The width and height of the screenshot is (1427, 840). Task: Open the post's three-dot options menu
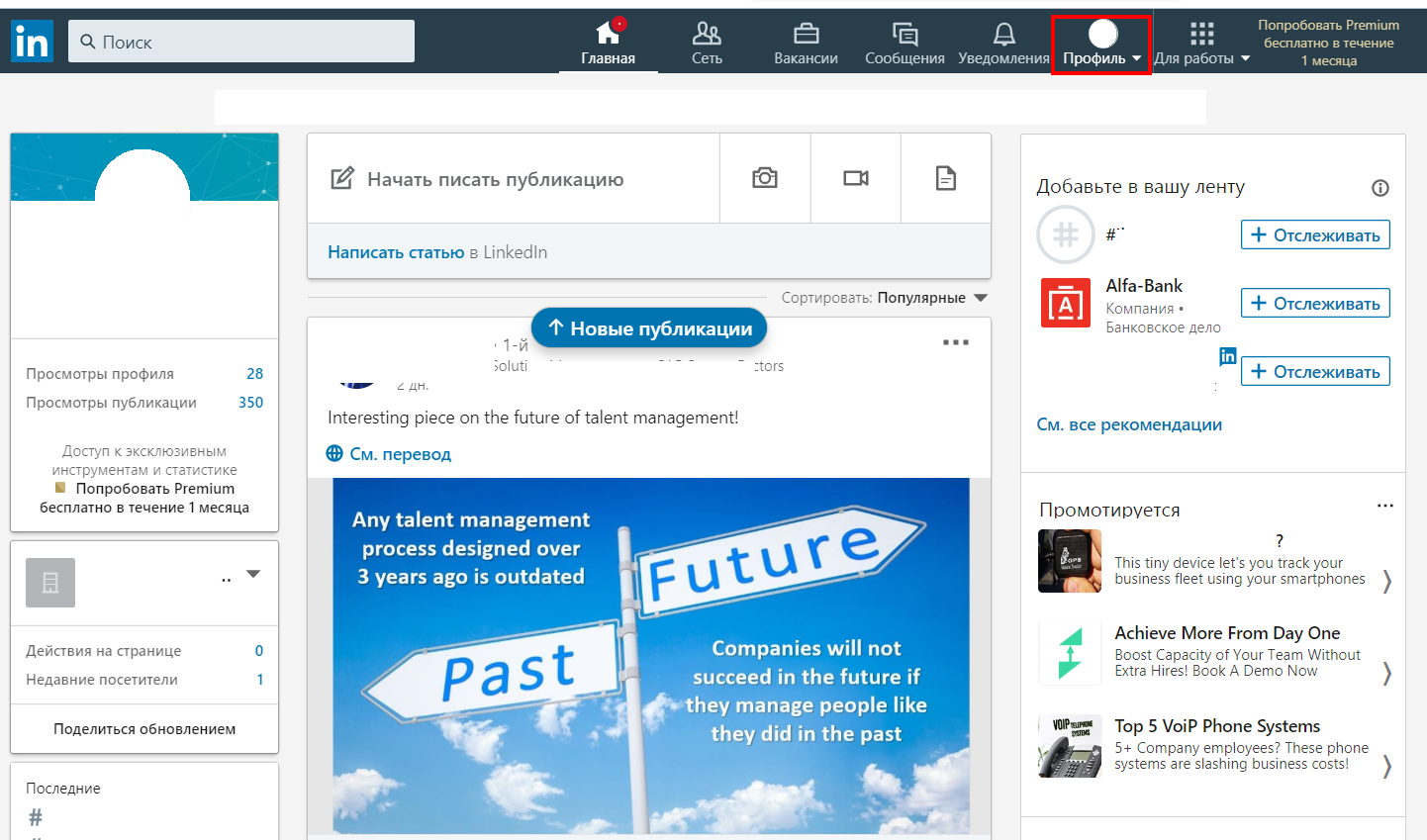click(956, 342)
